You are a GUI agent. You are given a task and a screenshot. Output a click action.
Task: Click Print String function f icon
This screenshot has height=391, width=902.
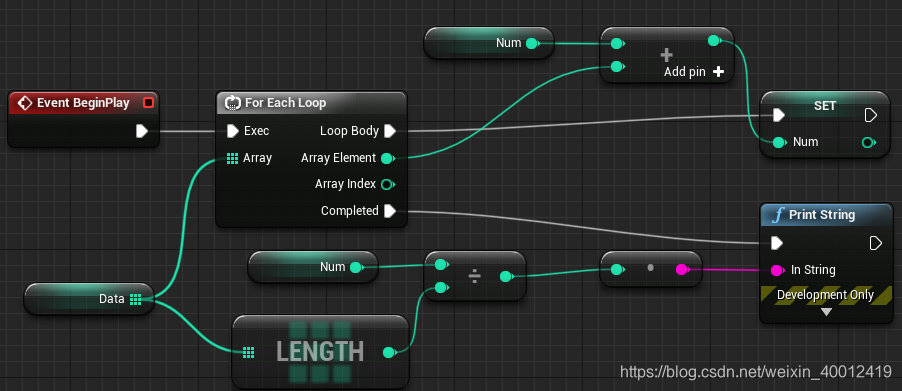(778, 215)
